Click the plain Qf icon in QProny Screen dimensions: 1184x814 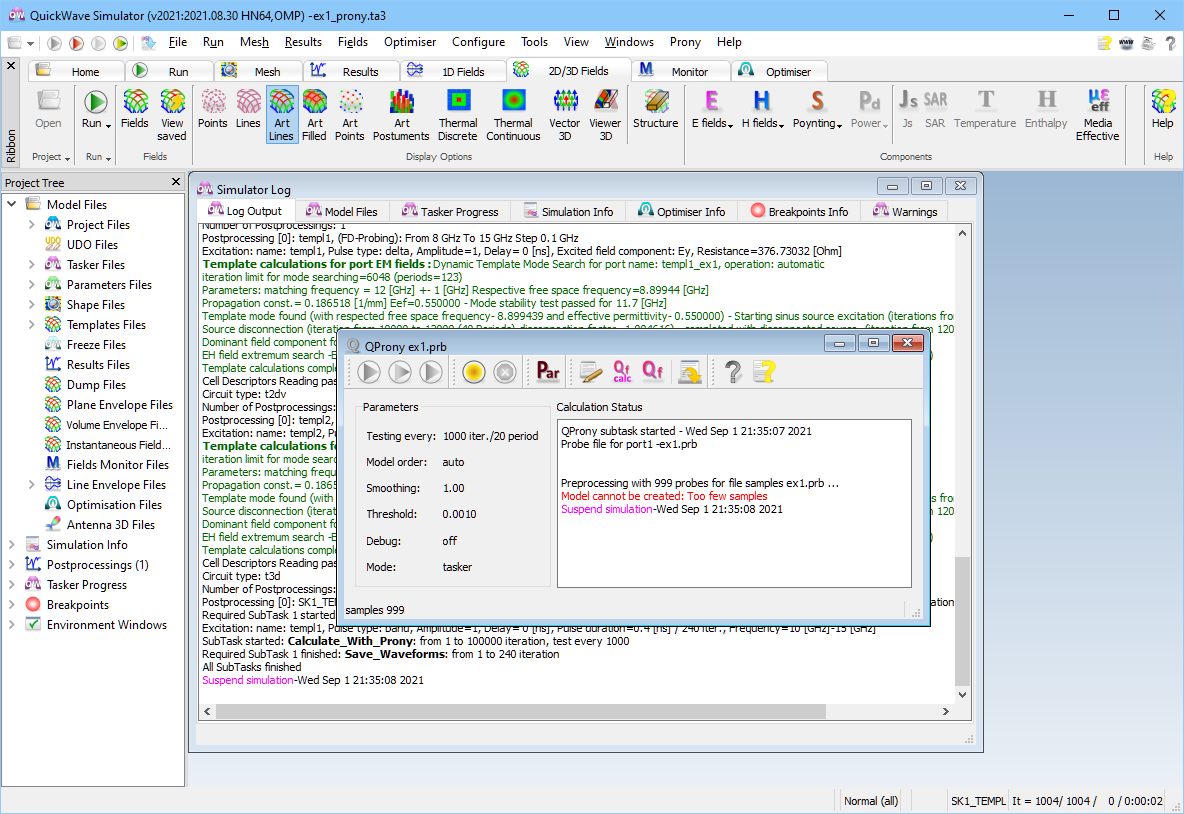tap(653, 372)
